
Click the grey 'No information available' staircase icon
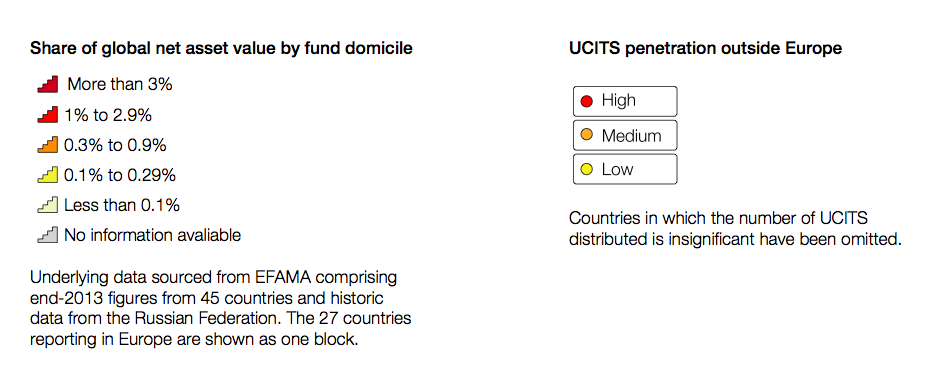coord(48,235)
